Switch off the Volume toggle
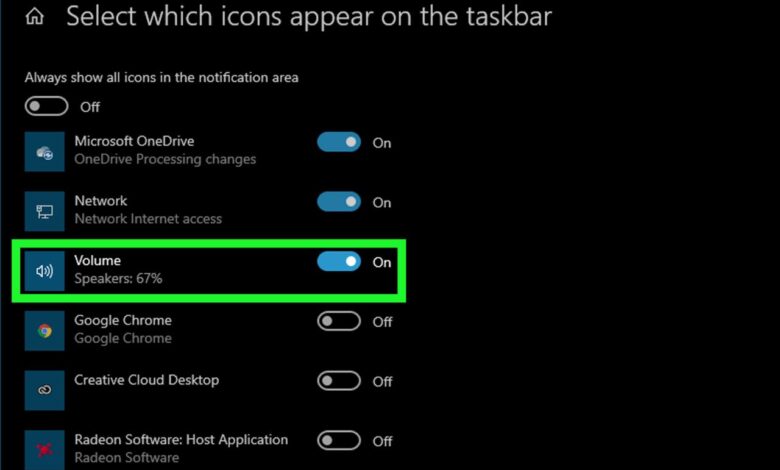Screen dimensions: 780x470 tap(339, 262)
